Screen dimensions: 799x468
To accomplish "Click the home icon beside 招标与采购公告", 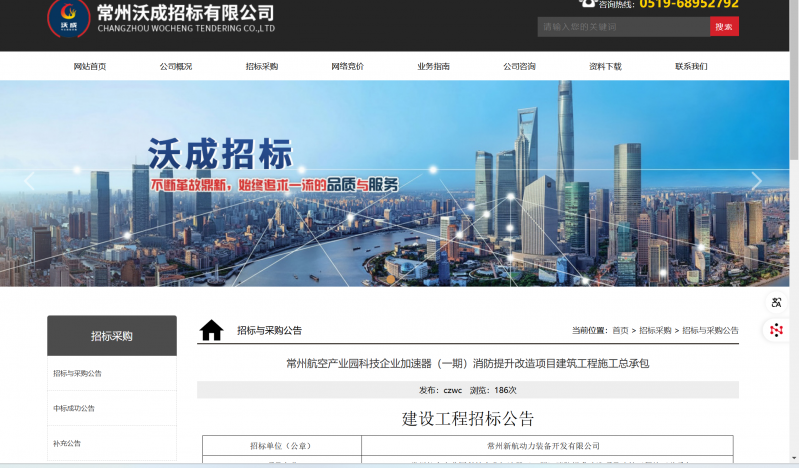I will pyautogui.click(x=211, y=330).
